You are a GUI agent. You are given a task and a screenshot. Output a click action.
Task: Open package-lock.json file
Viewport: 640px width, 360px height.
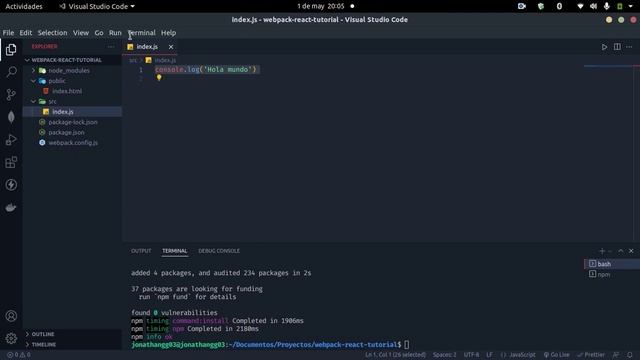pos(73,122)
